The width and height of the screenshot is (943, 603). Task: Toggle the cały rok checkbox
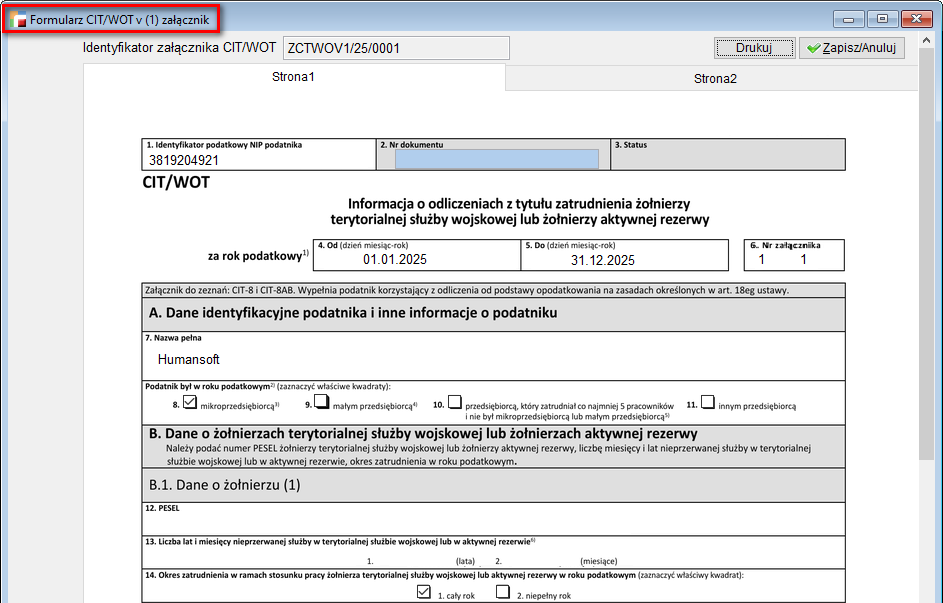tap(423, 593)
